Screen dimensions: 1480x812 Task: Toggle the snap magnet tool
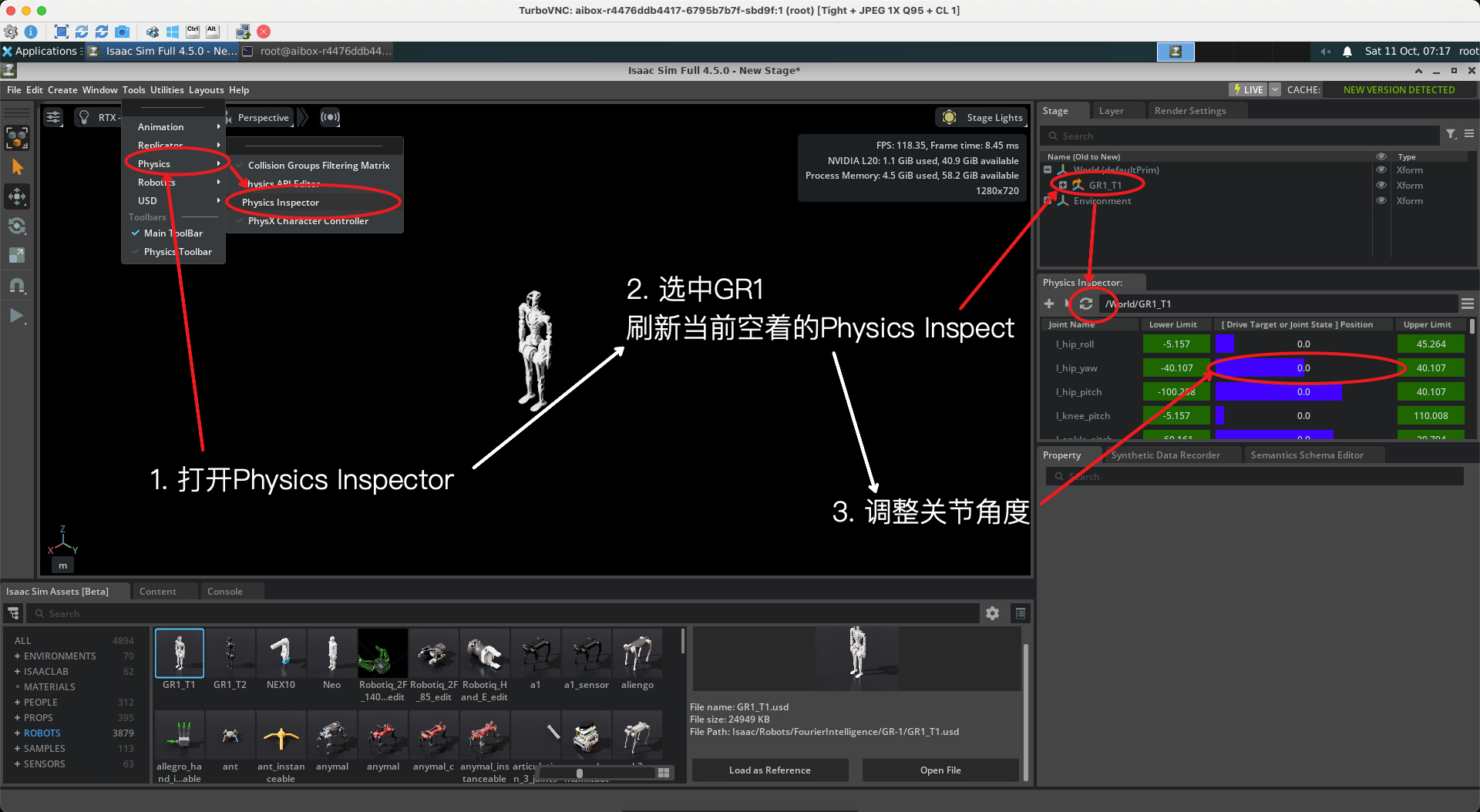[17, 285]
